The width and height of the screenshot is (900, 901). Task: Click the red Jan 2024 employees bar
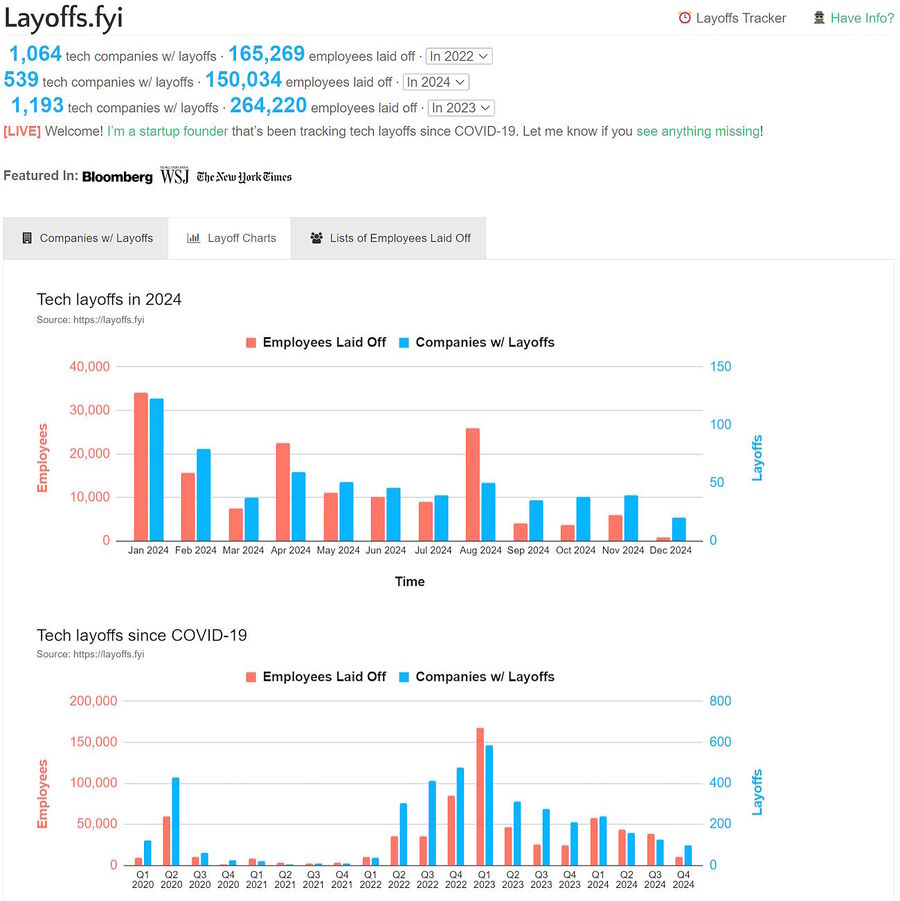pyautogui.click(x=141, y=467)
